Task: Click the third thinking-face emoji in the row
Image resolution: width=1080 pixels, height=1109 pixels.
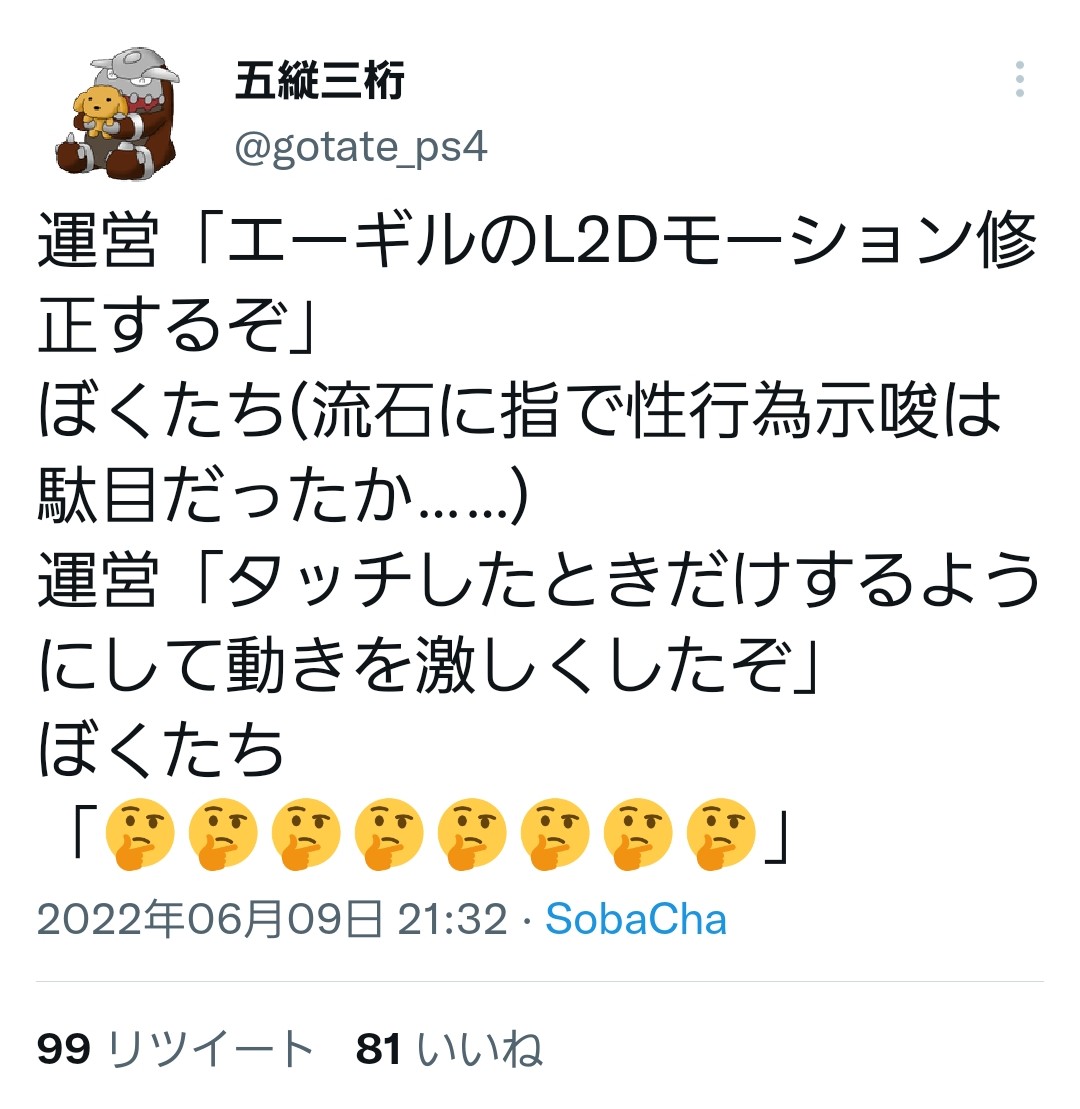Action: coord(306,833)
